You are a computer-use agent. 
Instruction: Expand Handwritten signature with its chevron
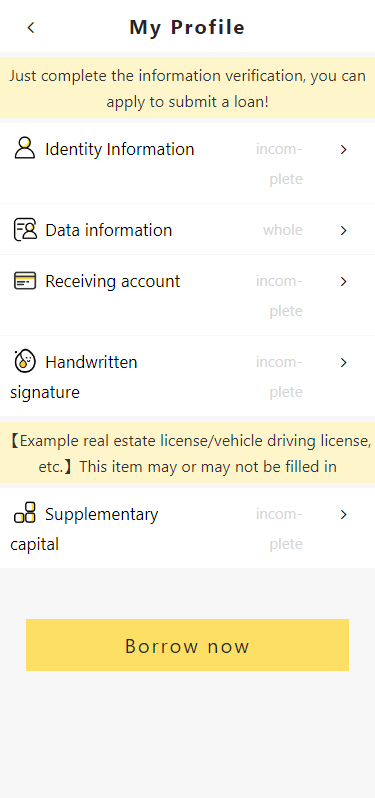(x=343, y=362)
